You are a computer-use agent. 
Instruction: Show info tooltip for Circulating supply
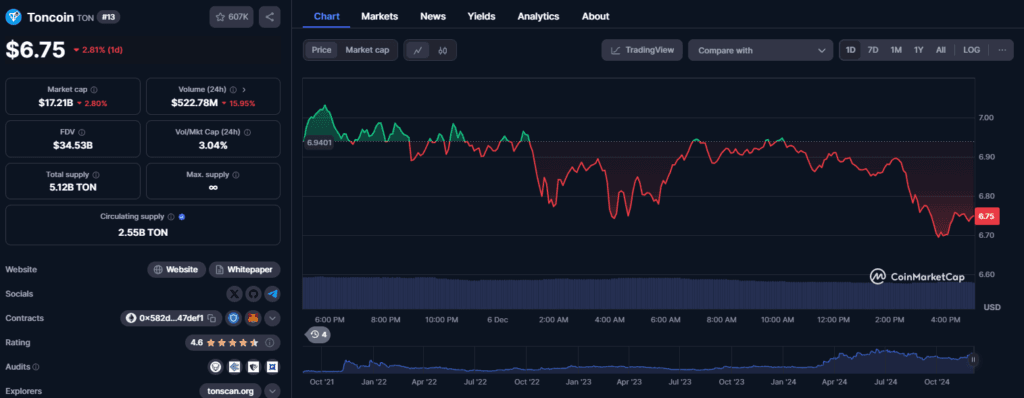click(171, 216)
